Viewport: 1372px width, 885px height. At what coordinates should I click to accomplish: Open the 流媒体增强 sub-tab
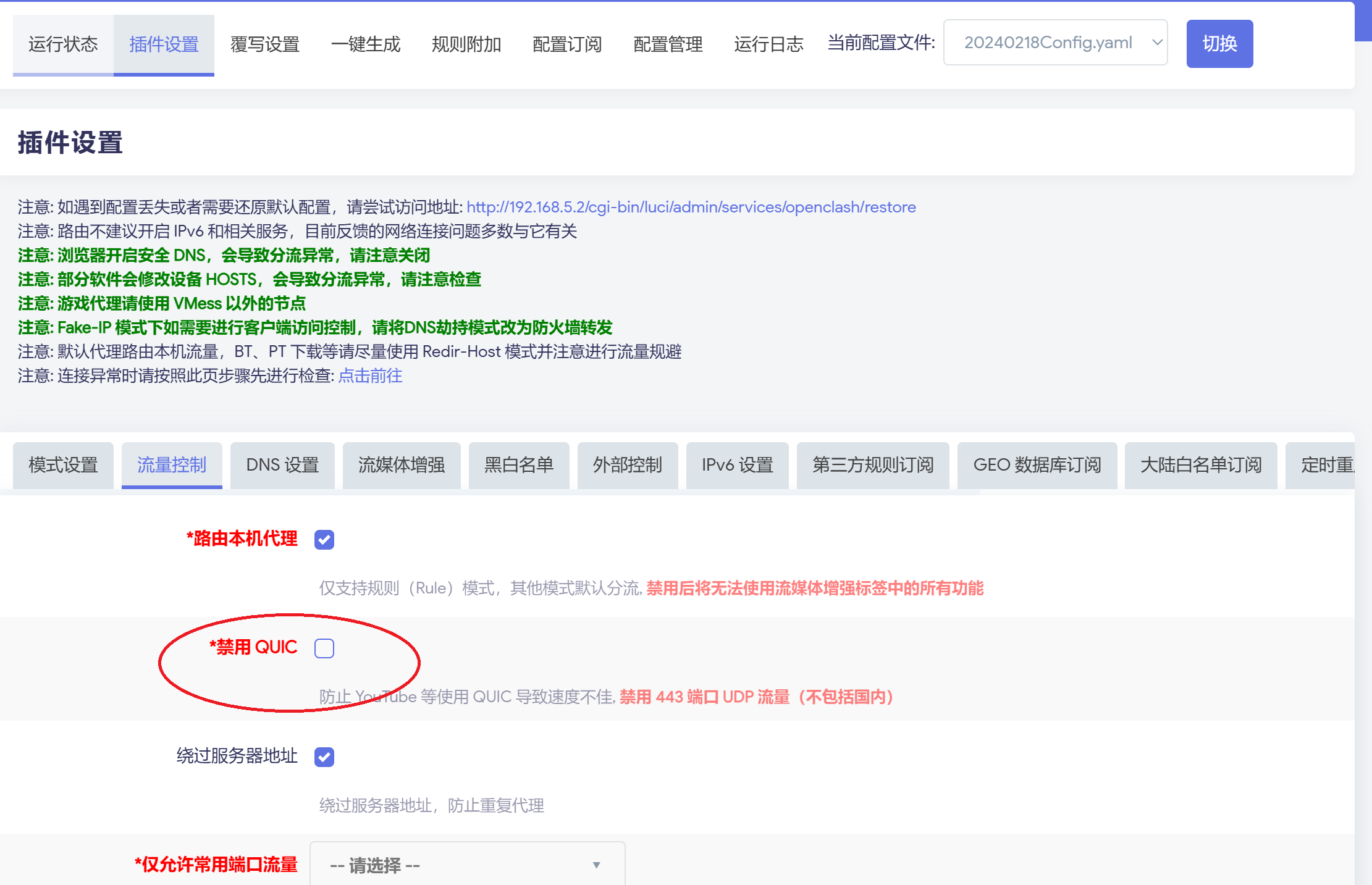click(x=402, y=465)
